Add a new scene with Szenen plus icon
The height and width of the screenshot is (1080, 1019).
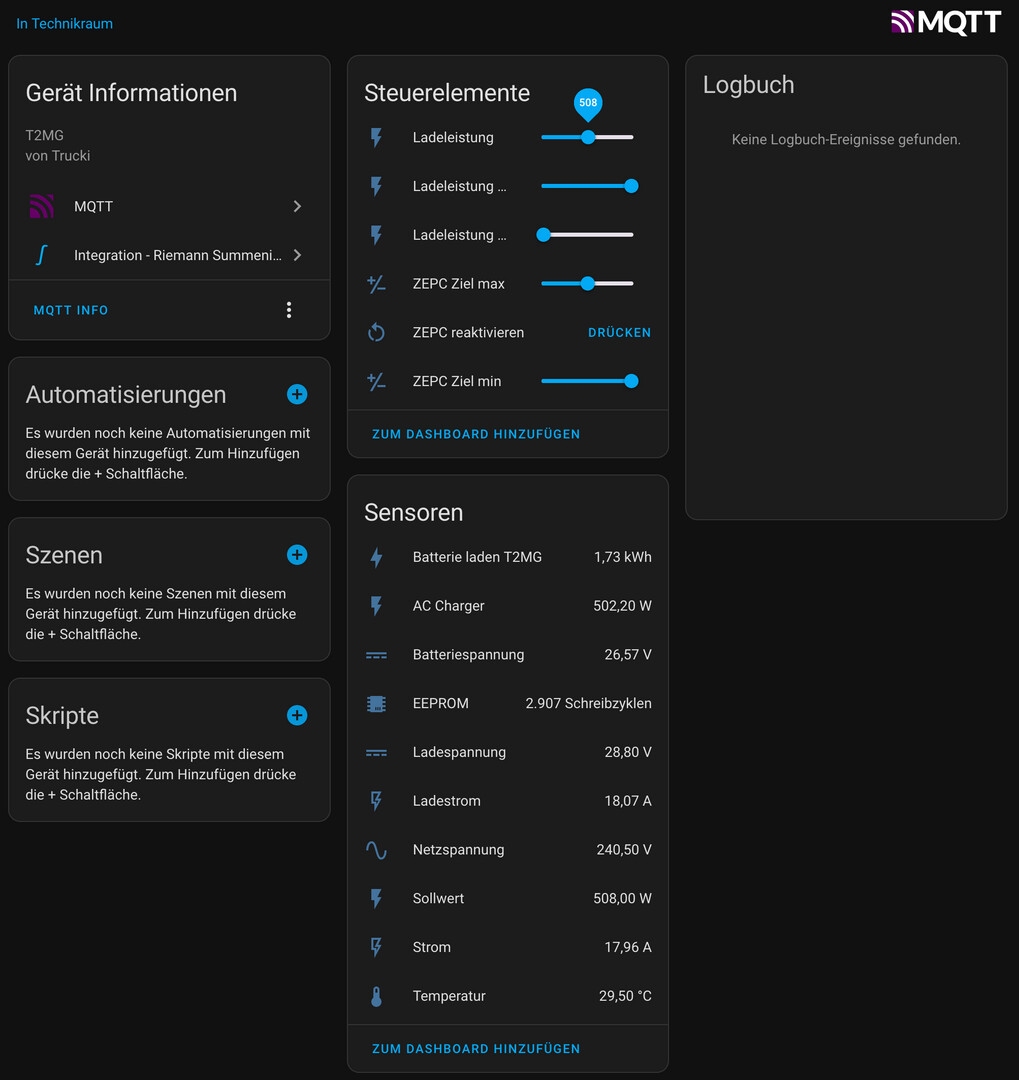pyautogui.click(x=297, y=555)
